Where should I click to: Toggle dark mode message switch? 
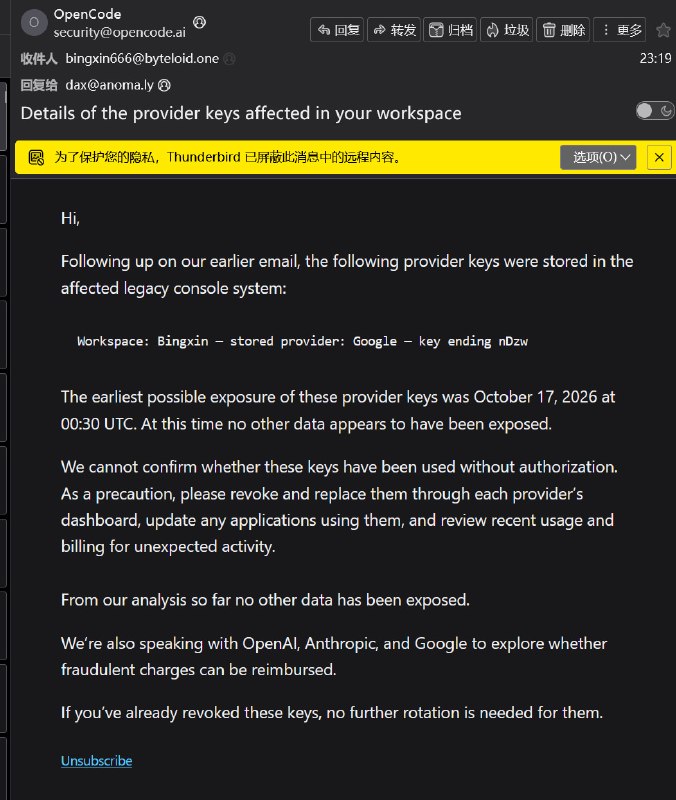click(x=655, y=111)
